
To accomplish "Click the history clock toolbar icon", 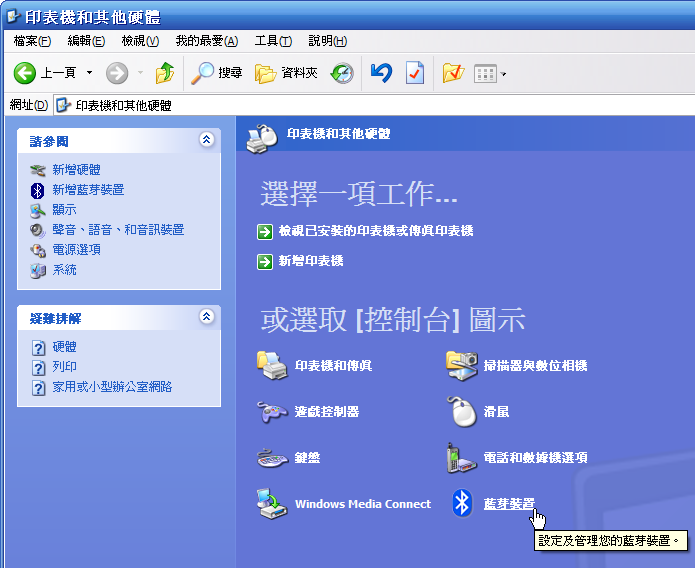I will coord(342,73).
